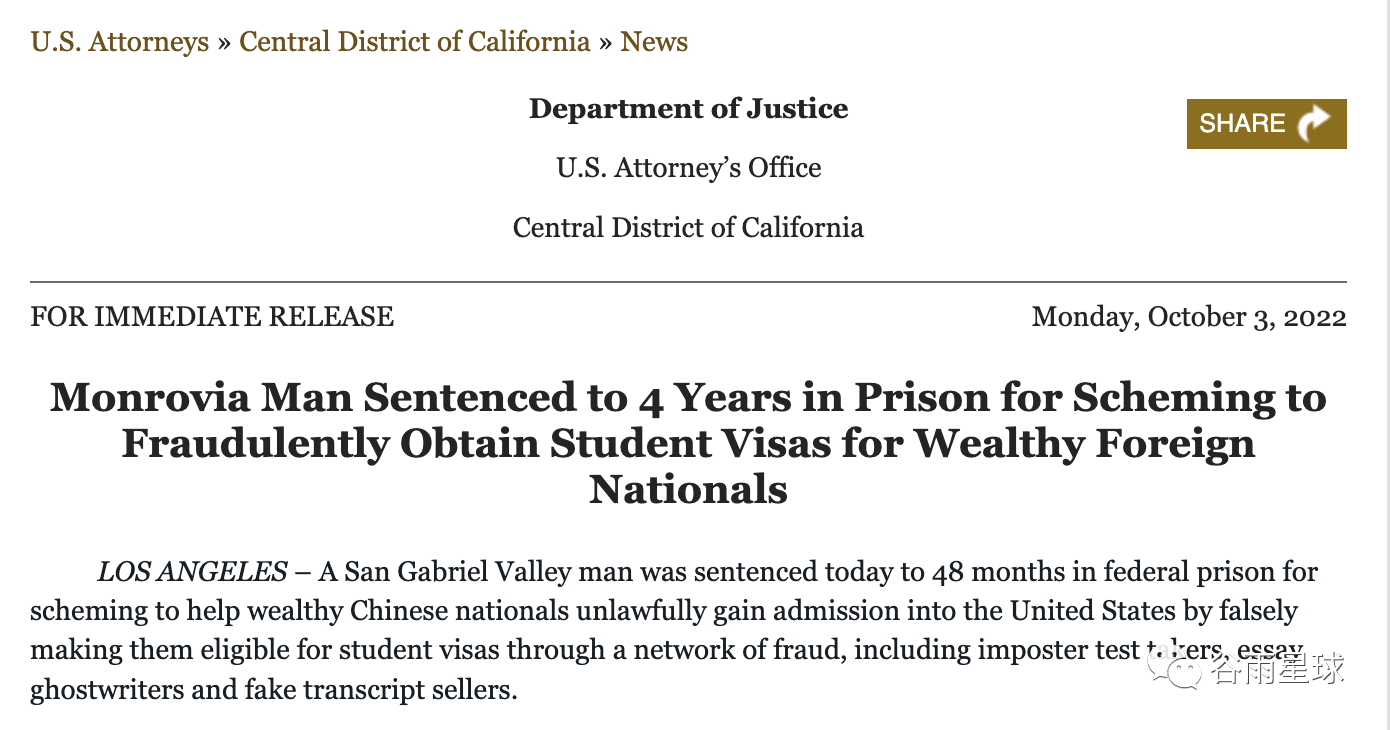This screenshot has height=730, width=1390.
Task: Click the centered Central District of California subheading
Action: tap(688, 227)
